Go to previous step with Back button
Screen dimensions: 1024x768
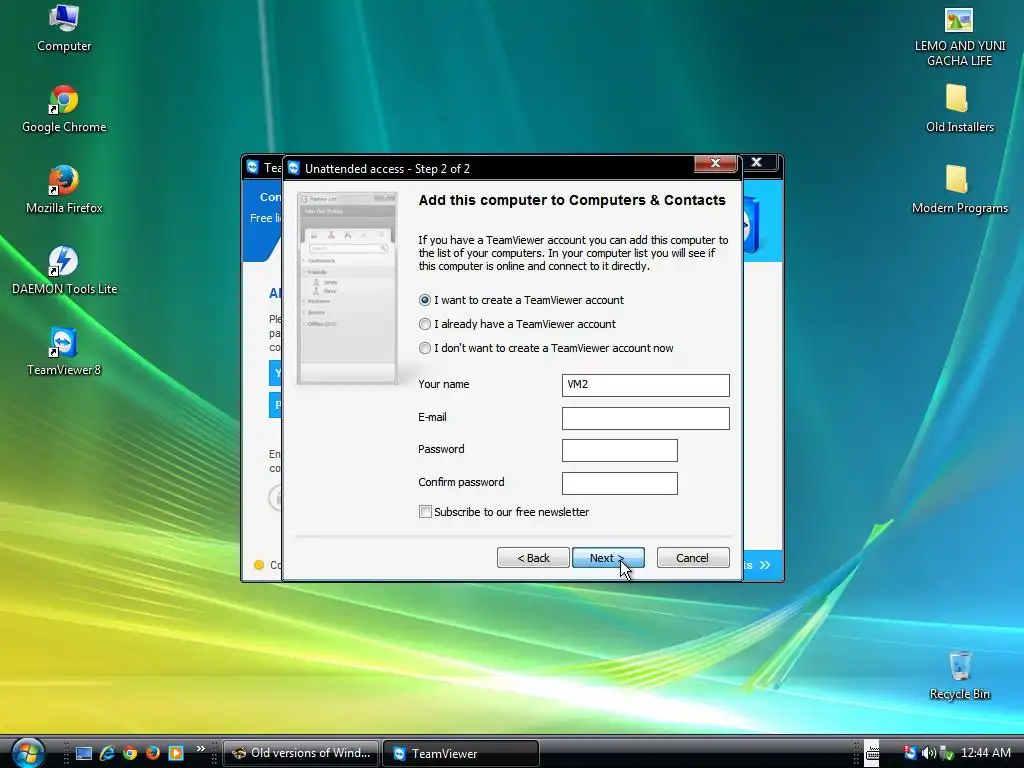coord(533,558)
